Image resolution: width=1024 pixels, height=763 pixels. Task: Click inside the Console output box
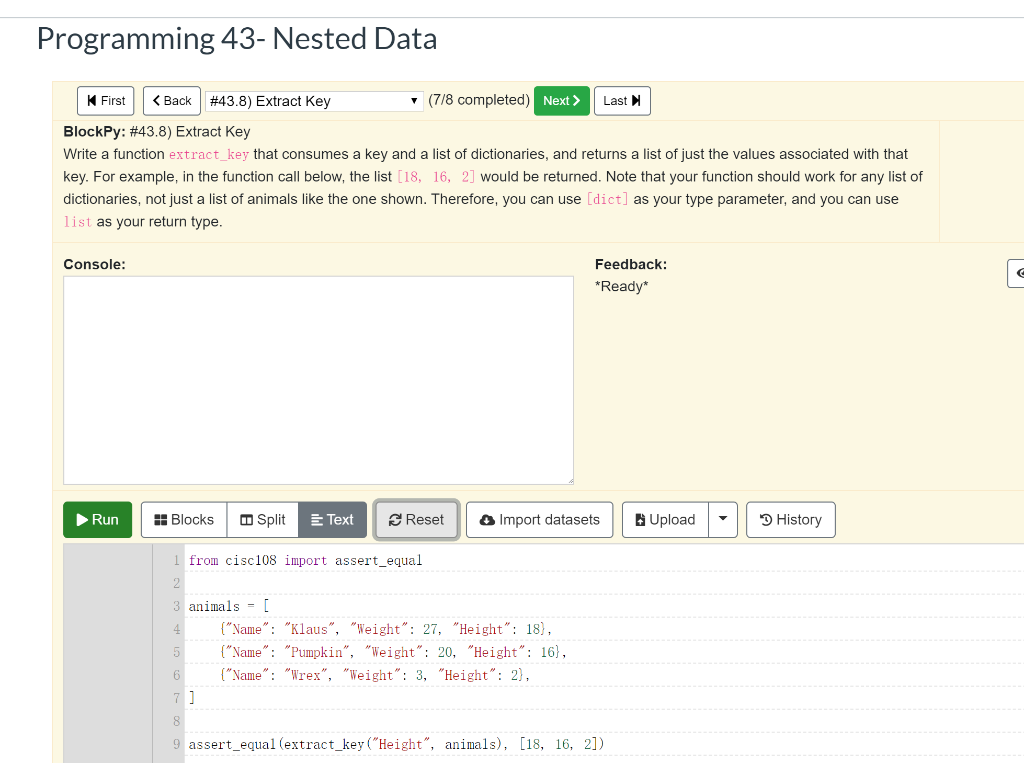click(x=318, y=380)
